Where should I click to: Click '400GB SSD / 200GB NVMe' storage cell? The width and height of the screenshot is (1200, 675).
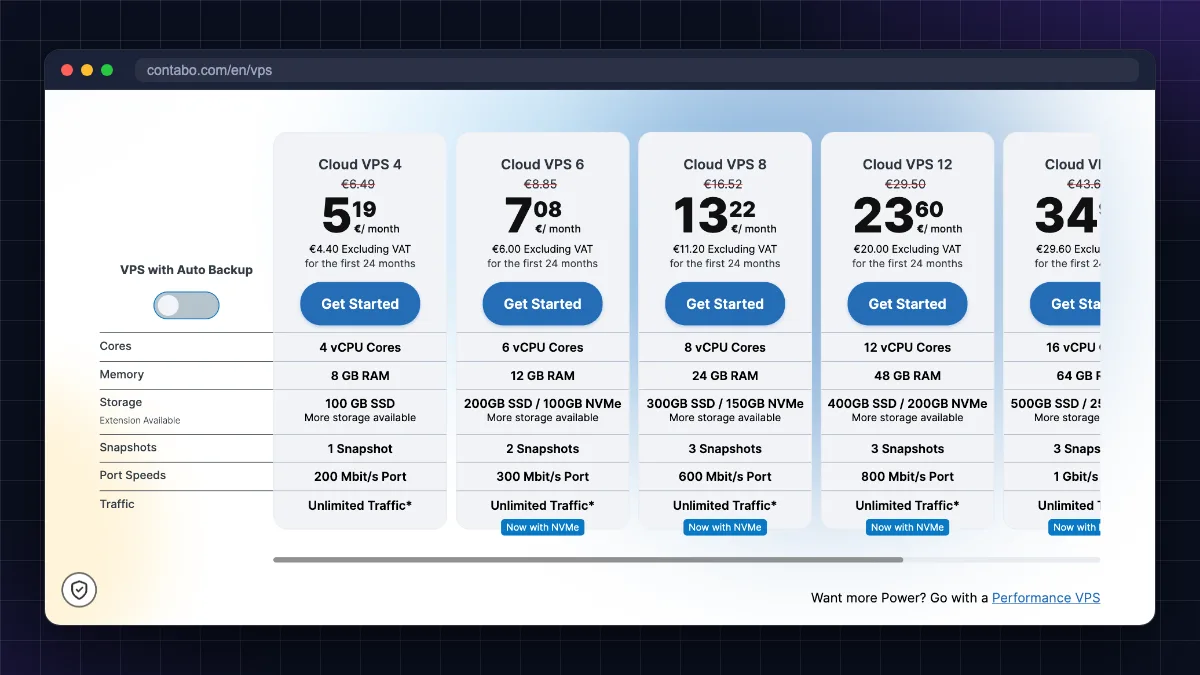[x=908, y=410]
